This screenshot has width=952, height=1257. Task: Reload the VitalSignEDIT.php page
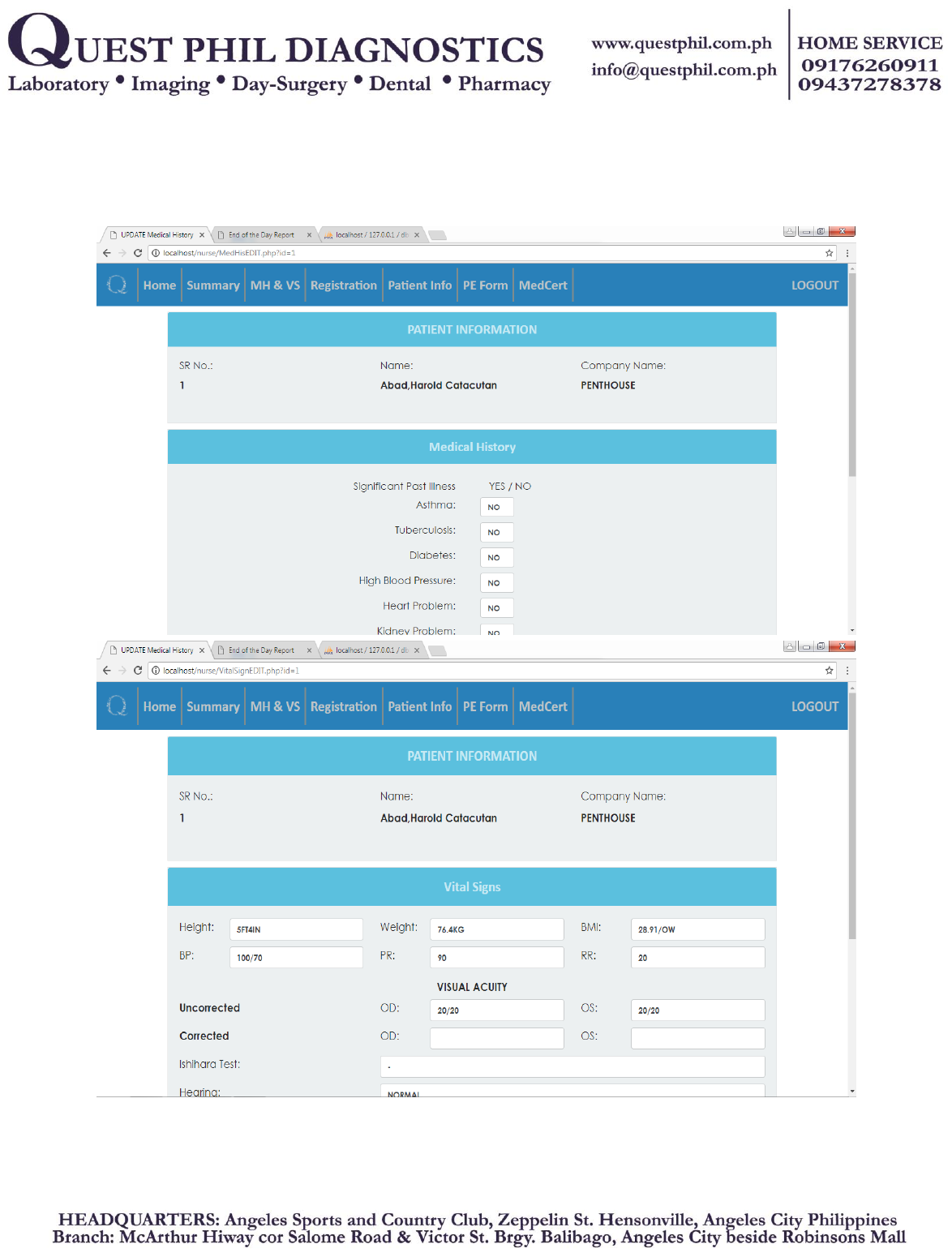coord(137,671)
